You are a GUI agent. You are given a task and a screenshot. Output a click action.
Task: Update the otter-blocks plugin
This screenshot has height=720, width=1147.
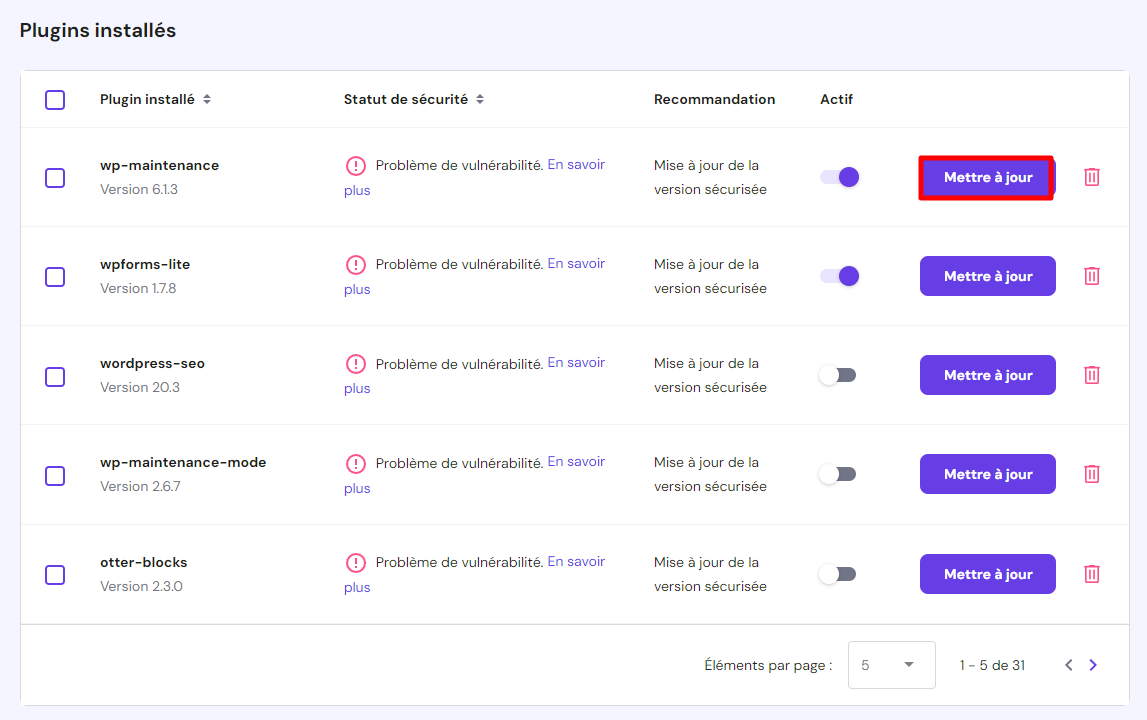click(987, 573)
